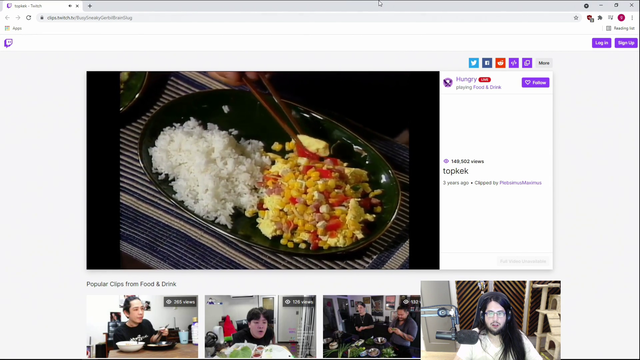Click the 149,502 views text
Image resolution: width=640 pixels, height=360 pixels.
[x=467, y=161]
